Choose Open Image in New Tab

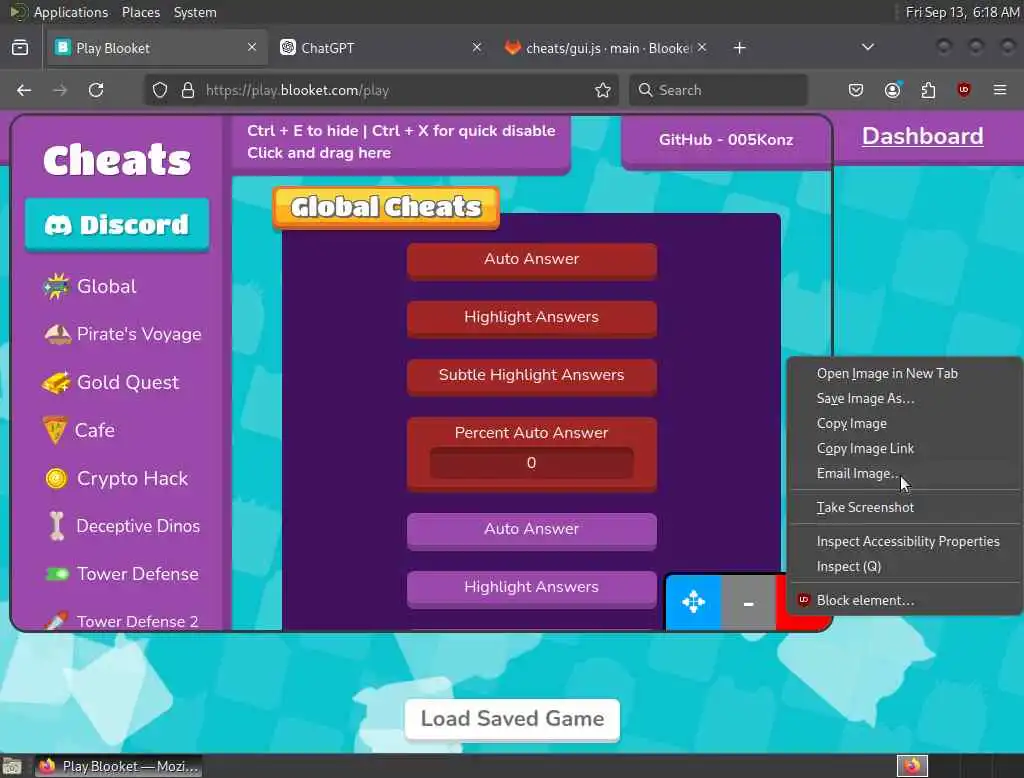[x=905, y=374]
